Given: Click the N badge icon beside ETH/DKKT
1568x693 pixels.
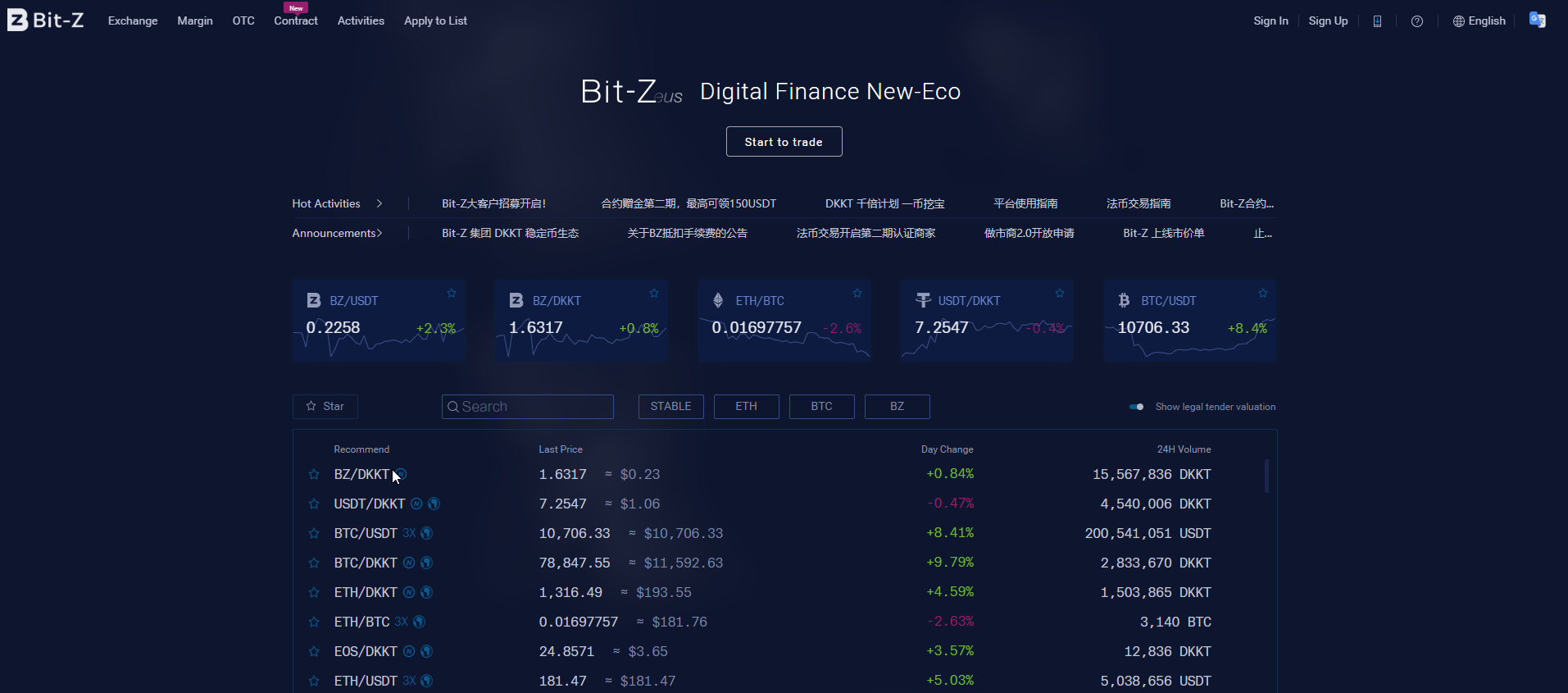Looking at the screenshot, I should (409, 592).
